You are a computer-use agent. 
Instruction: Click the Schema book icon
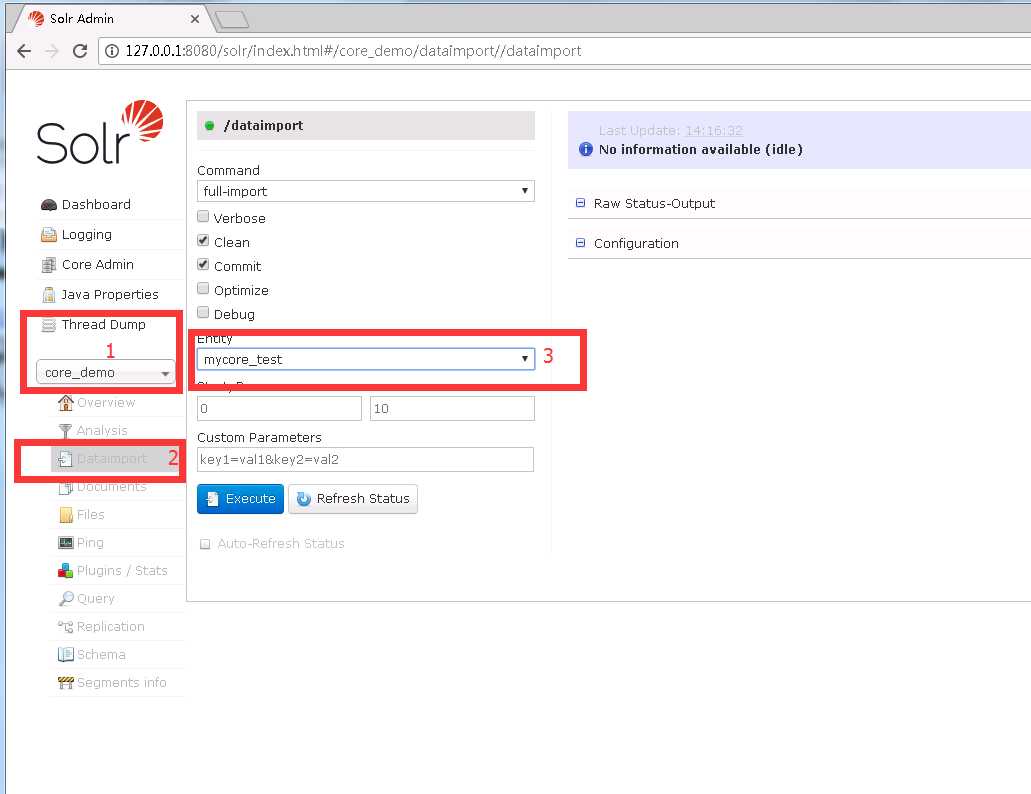click(x=66, y=655)
